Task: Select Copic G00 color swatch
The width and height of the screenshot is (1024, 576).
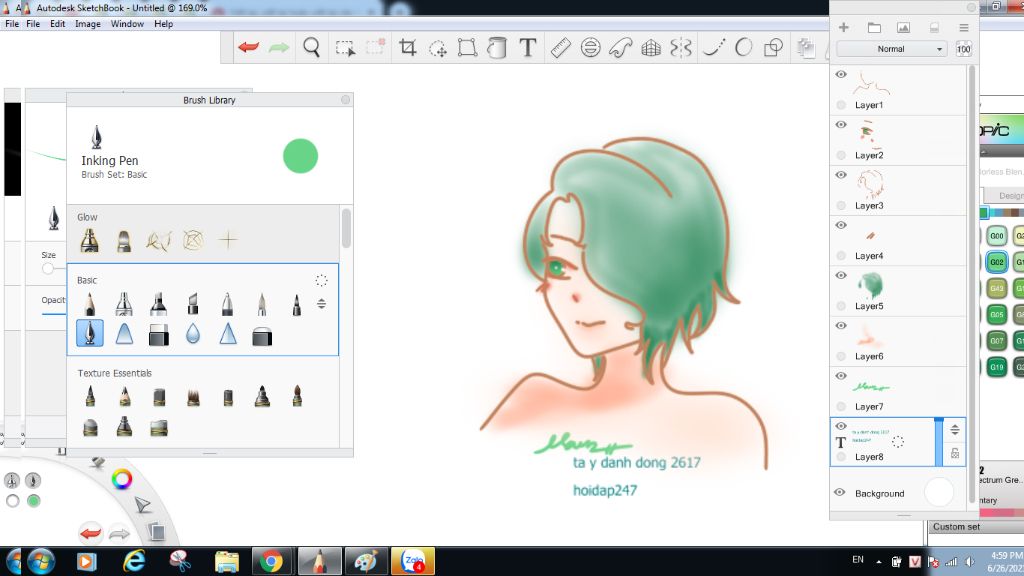Action: click(997, 236)
